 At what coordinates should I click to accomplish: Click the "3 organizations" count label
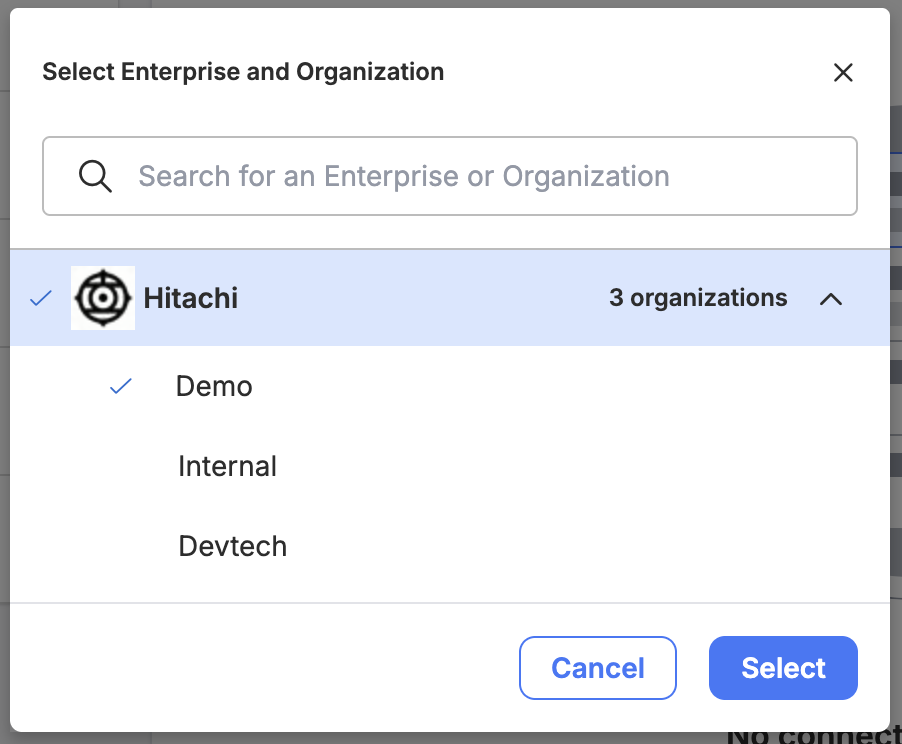pyautogui.click(x=698, y=298)
